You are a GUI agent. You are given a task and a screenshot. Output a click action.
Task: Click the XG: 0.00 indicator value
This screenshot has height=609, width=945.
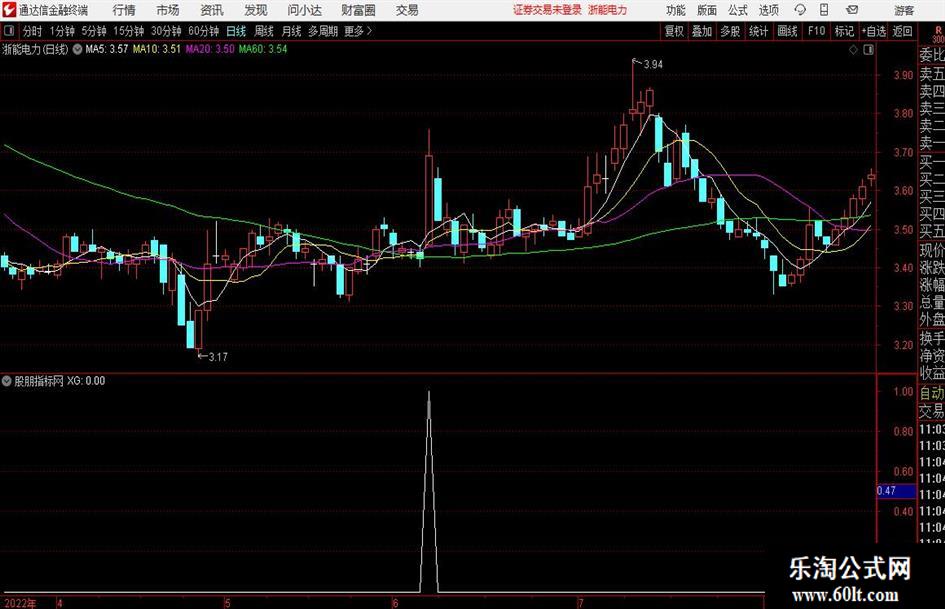click(86, 380)
